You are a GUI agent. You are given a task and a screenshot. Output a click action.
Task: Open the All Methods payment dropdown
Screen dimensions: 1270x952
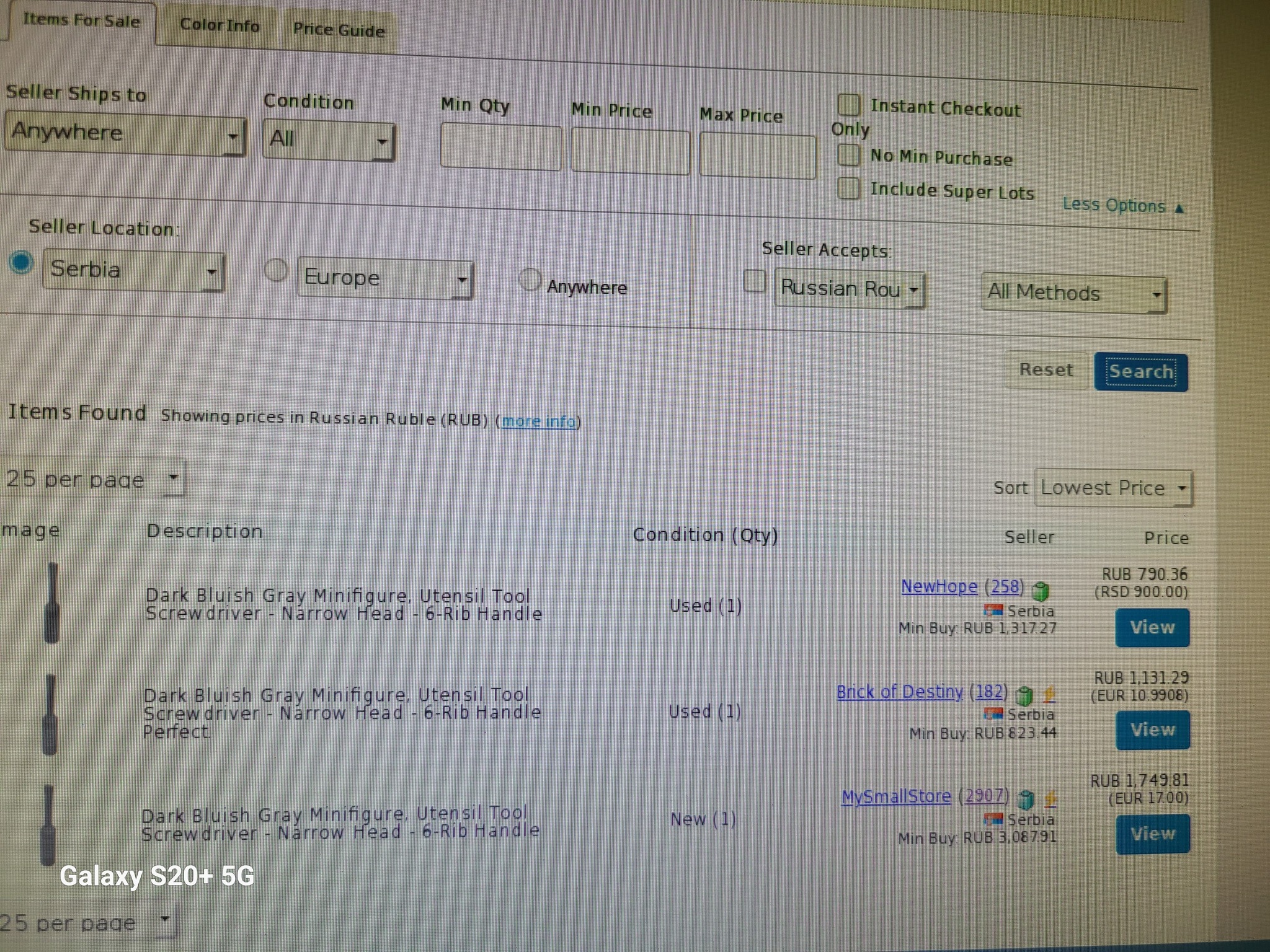[x=1073, y=293]
